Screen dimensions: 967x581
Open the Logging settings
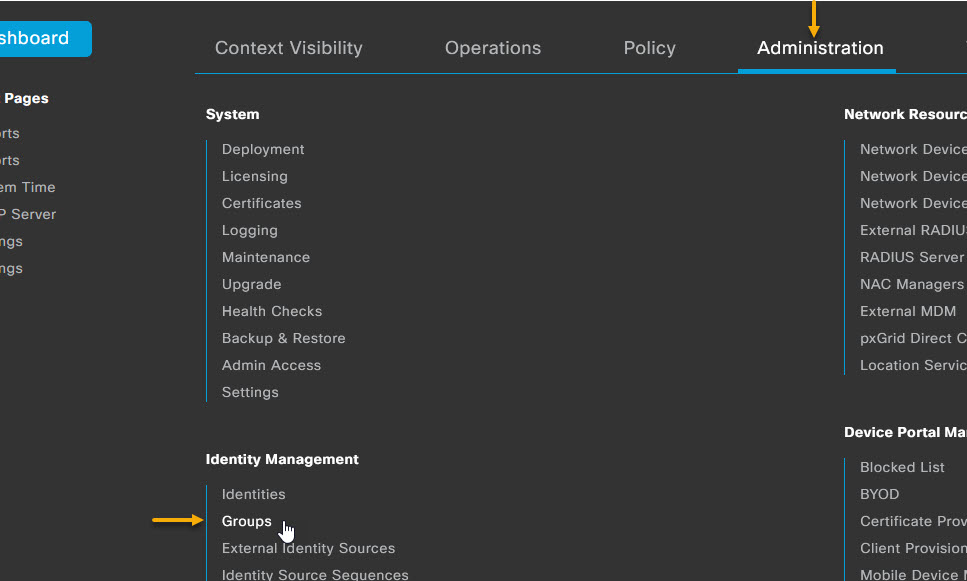pos(250,231)
